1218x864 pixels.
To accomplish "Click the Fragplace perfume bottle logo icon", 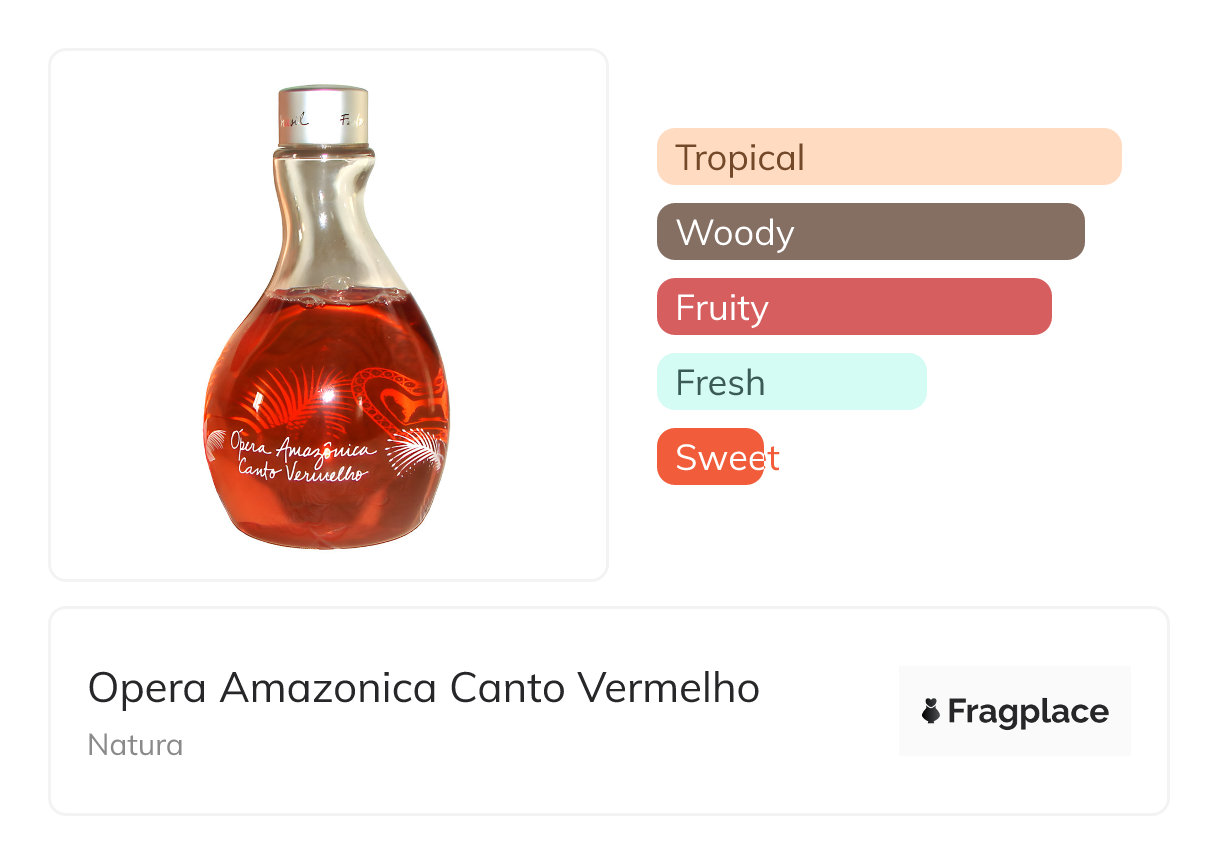I will click(931, 711).
